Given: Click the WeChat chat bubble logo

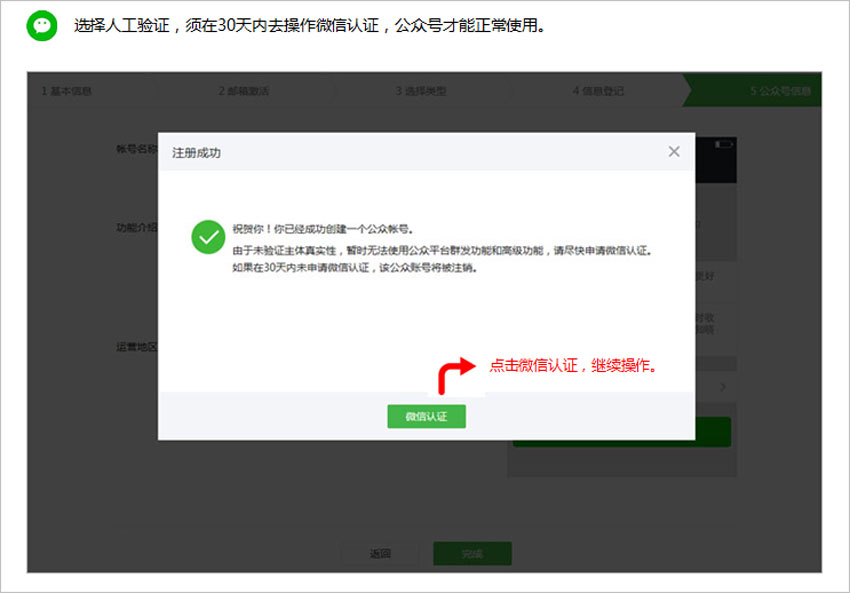Looking at the screenshot, I should (x=42, y=25).
